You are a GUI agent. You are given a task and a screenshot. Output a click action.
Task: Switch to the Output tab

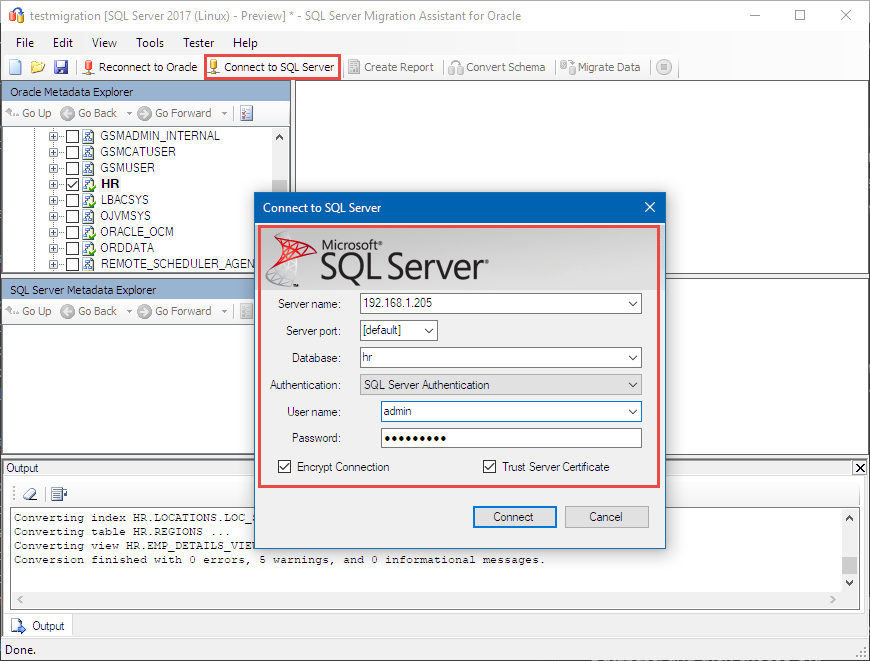tap(38, 624)
